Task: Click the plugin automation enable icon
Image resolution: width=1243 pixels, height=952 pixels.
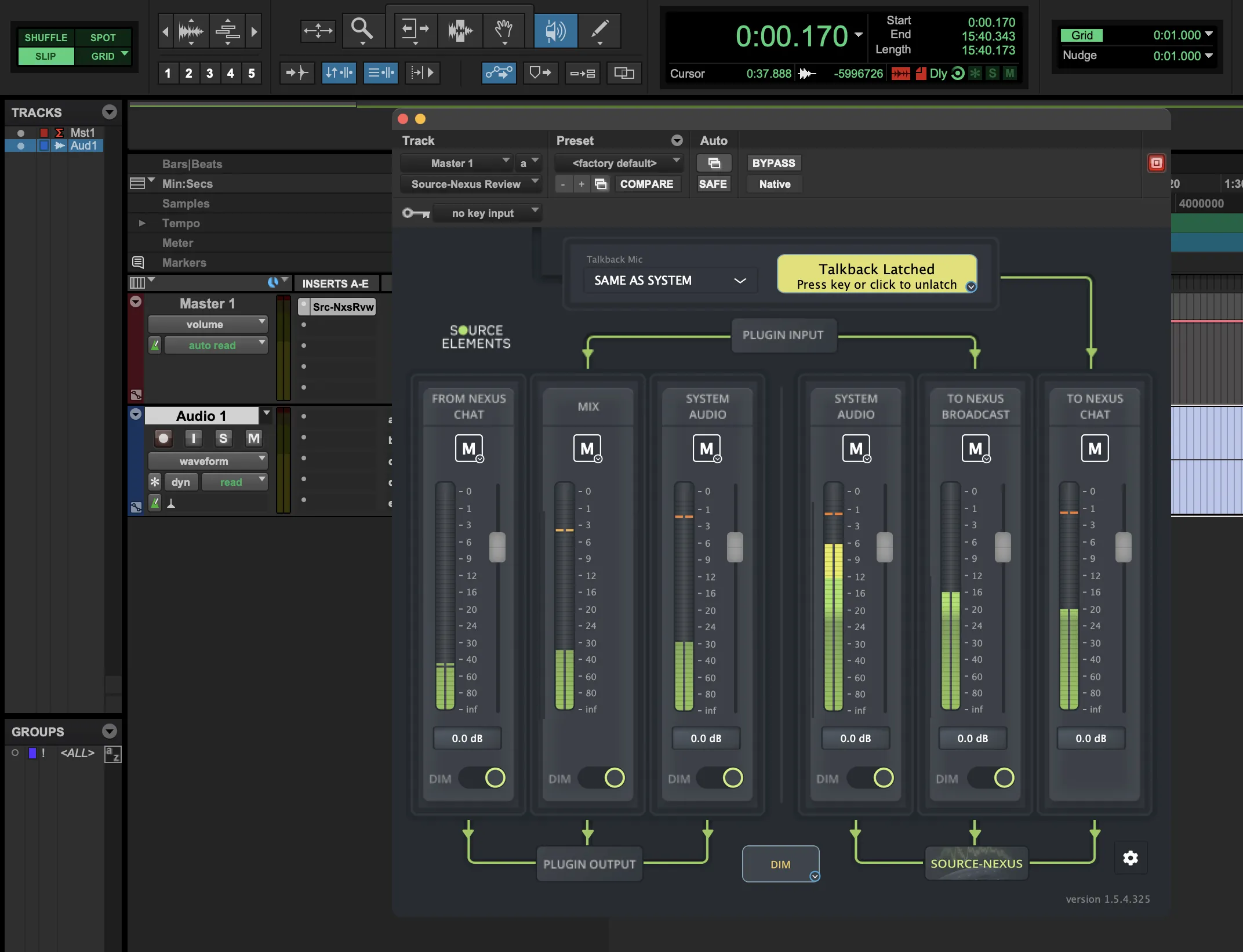Action: (x=714, y=163)
